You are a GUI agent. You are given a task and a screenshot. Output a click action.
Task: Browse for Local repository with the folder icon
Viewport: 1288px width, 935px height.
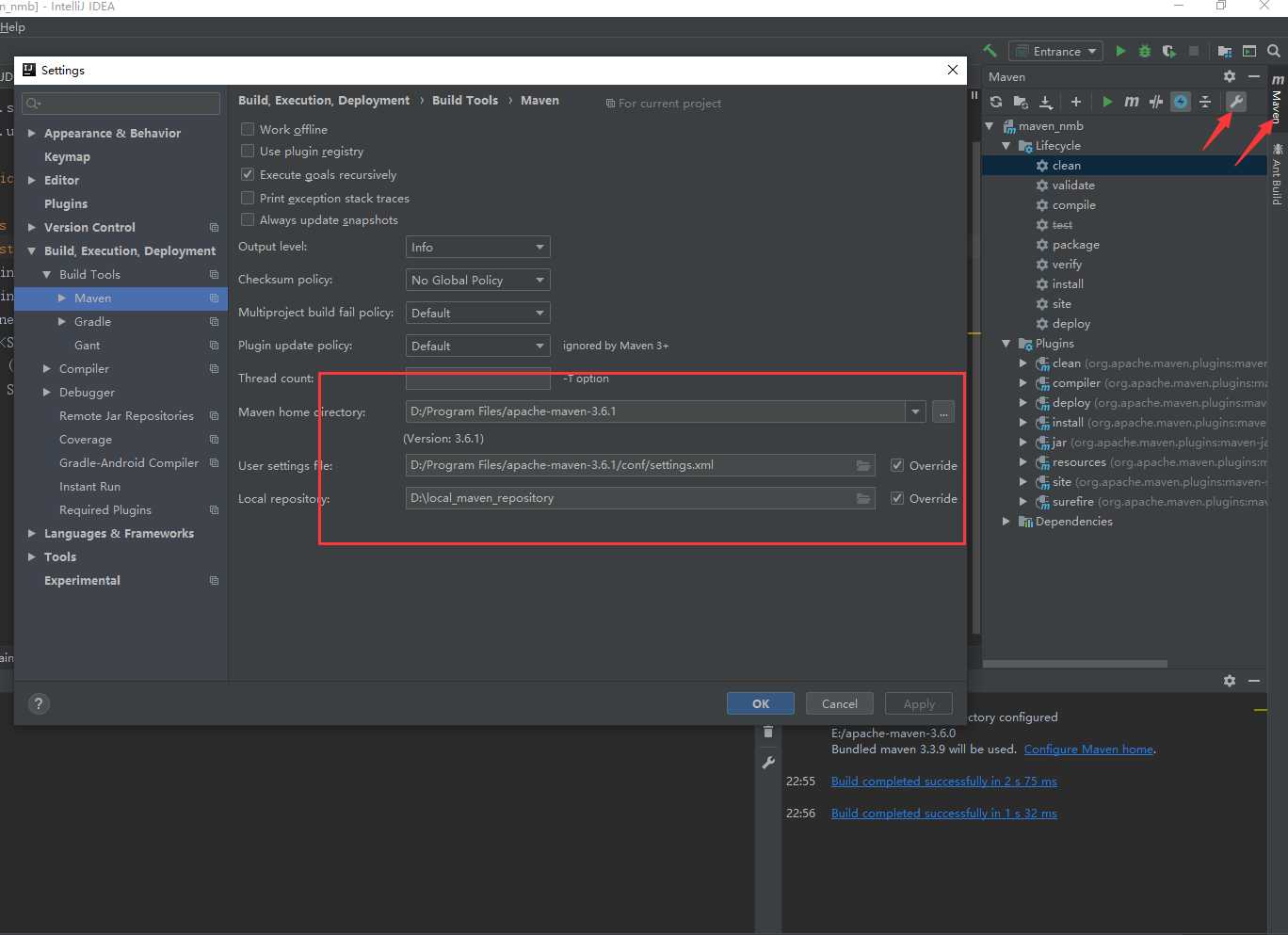863,498
